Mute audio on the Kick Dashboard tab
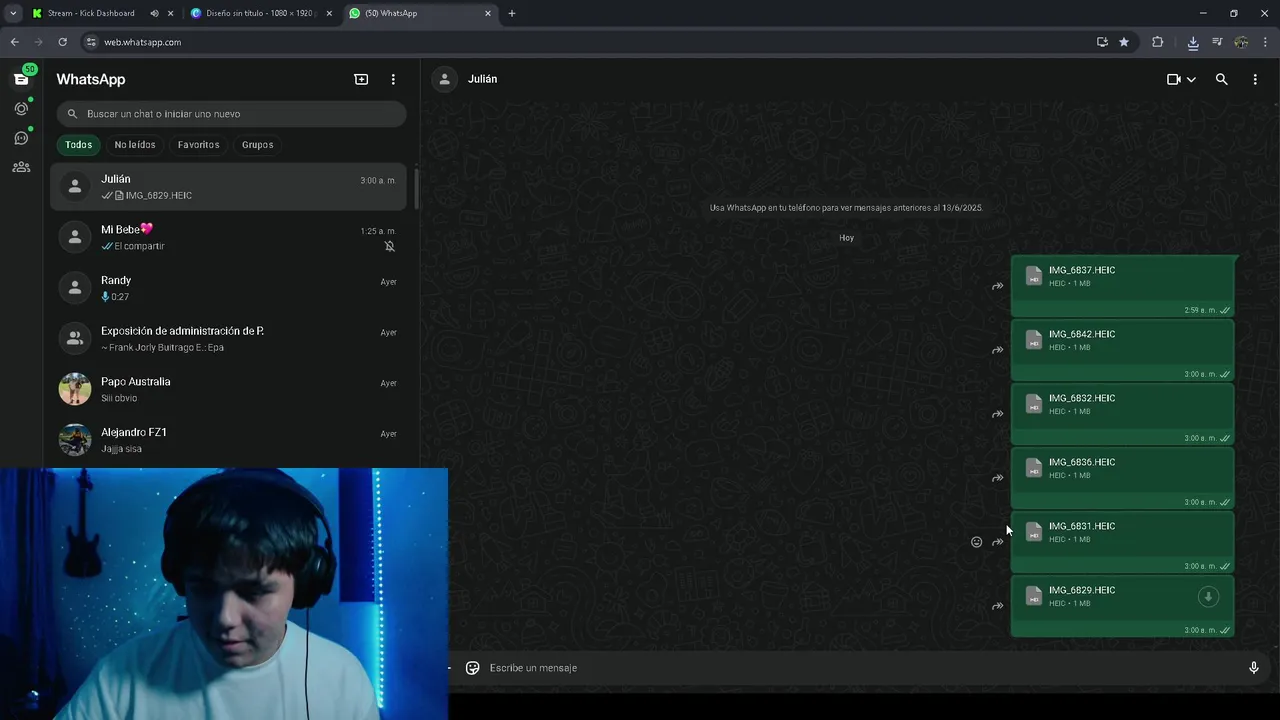The height and width of the screenshot is (720, 1280). tap(154, 13)
